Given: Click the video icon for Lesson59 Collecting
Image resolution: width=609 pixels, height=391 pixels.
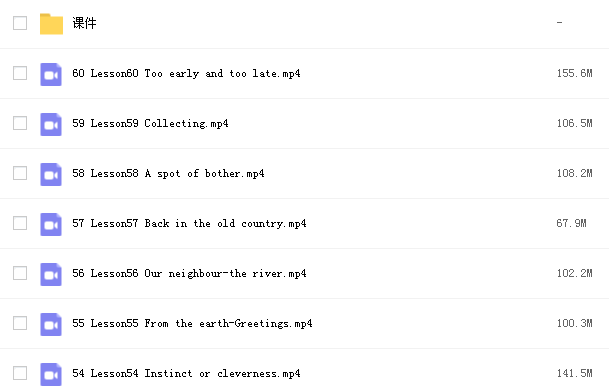Looking at the screenshot, I should click(x=51, y=124).
